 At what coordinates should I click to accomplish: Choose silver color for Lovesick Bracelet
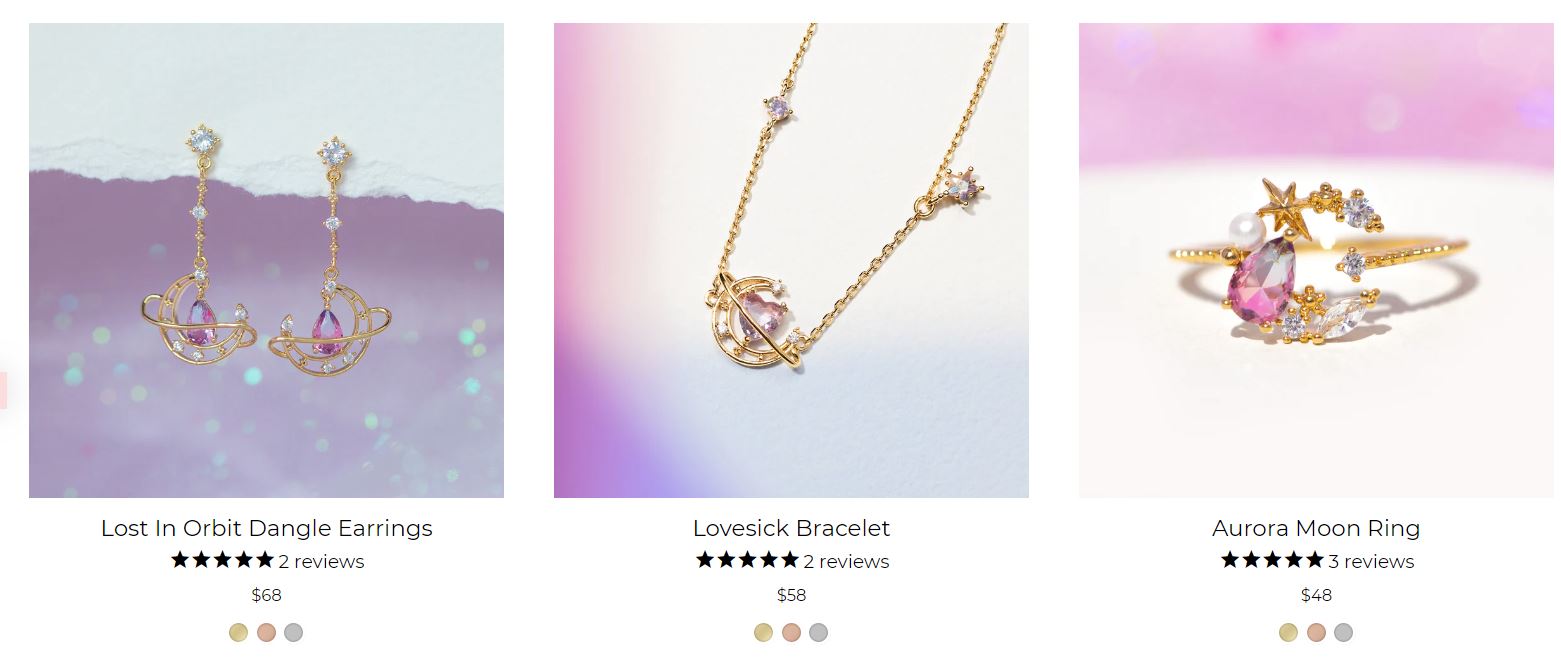[818, 632]
